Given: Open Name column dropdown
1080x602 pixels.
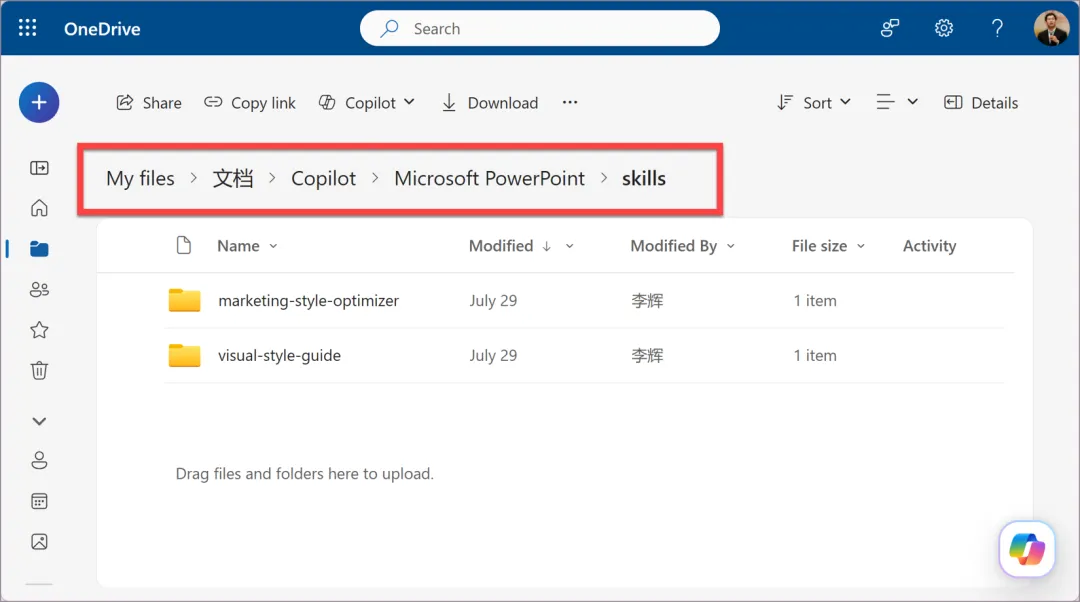Looking at the screenshot, I should pyautogui.click(x=247, y=246).
